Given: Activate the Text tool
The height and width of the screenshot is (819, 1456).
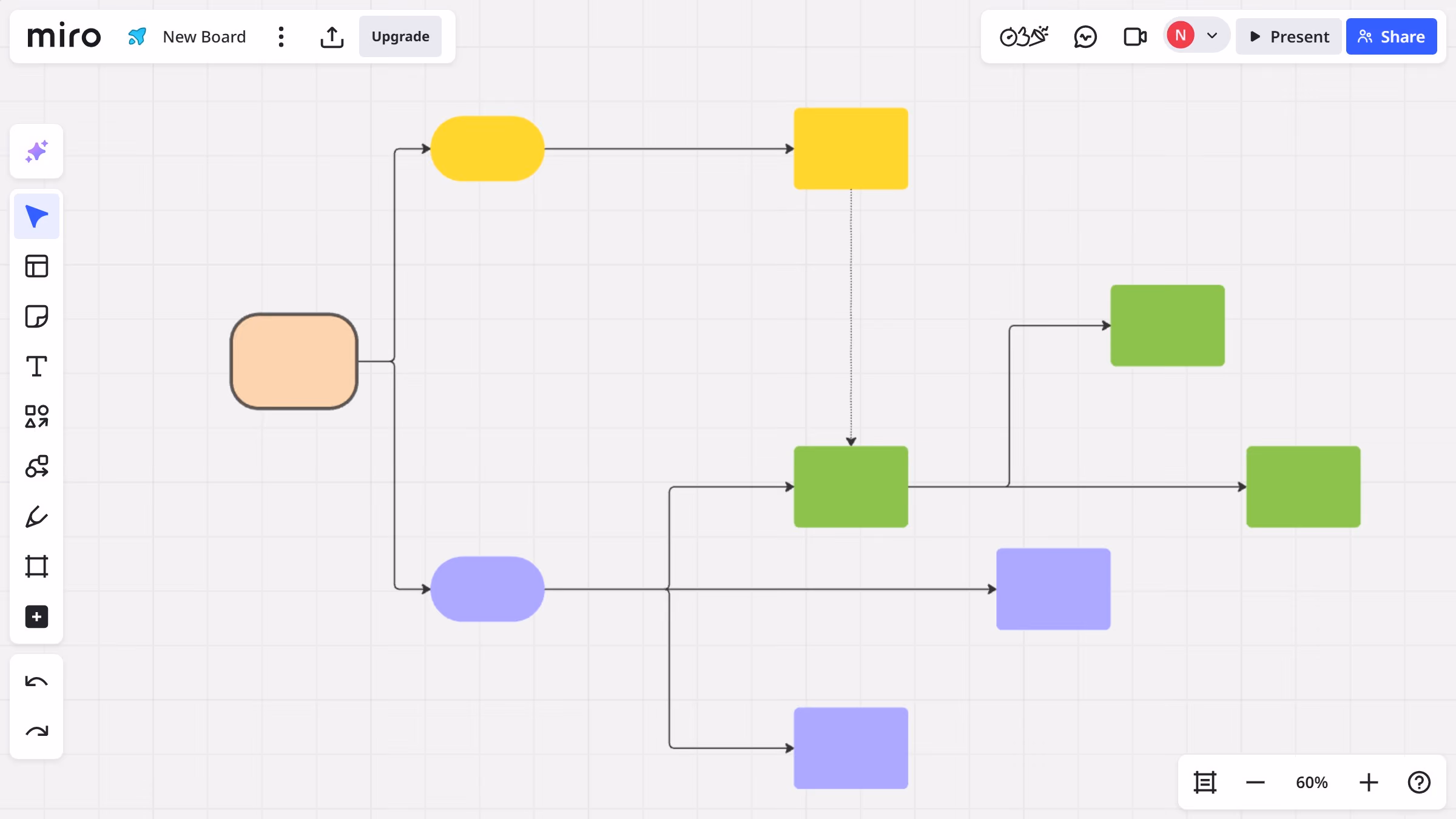Looking at the screenshot, I should click(36, 366).
